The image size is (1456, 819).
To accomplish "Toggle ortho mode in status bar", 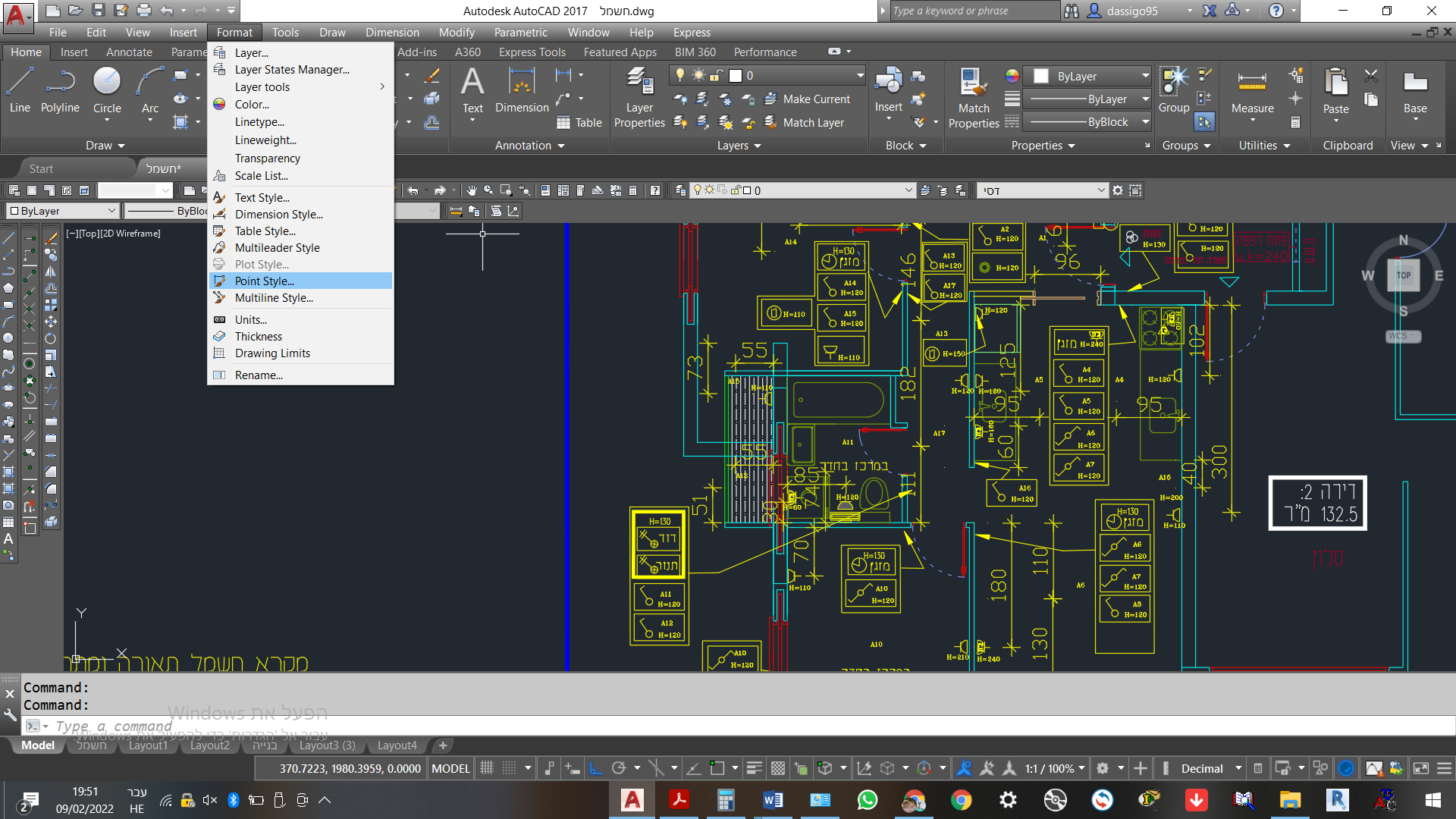I will (x=596, y=768).
